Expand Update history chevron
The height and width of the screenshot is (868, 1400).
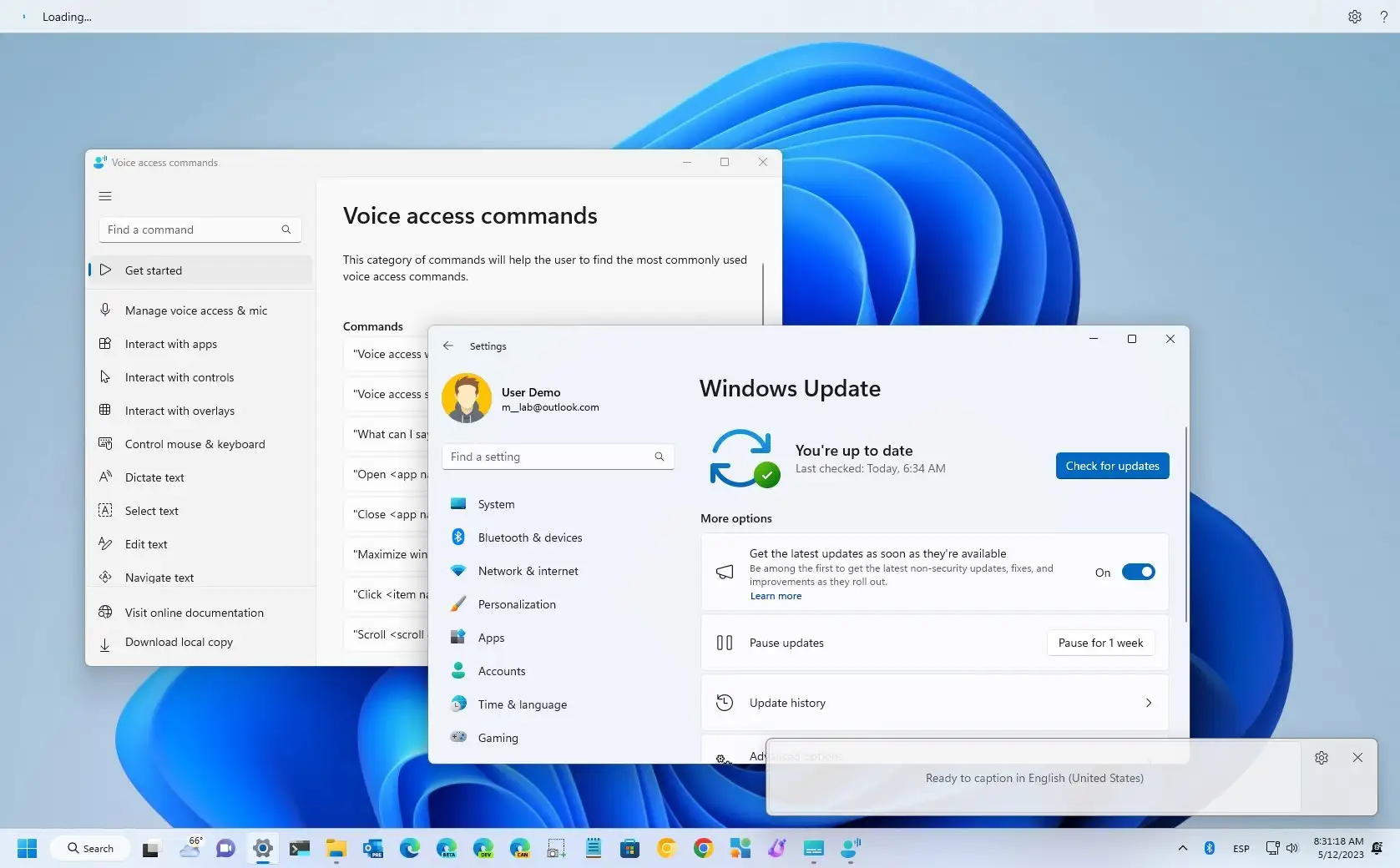coord(1149,703)
